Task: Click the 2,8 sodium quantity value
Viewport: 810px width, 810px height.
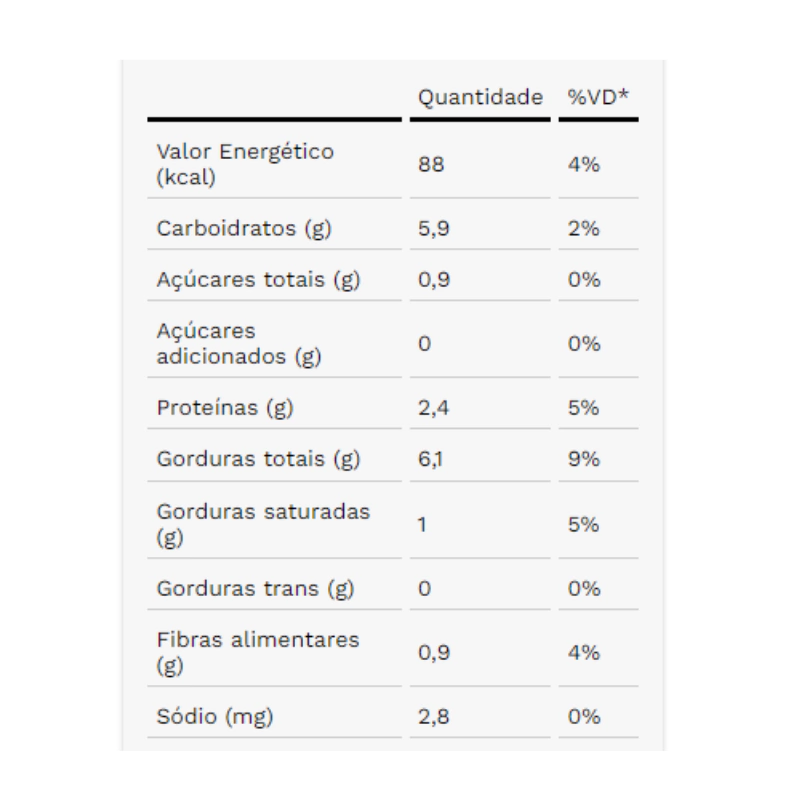Action: tap(433, 716)
